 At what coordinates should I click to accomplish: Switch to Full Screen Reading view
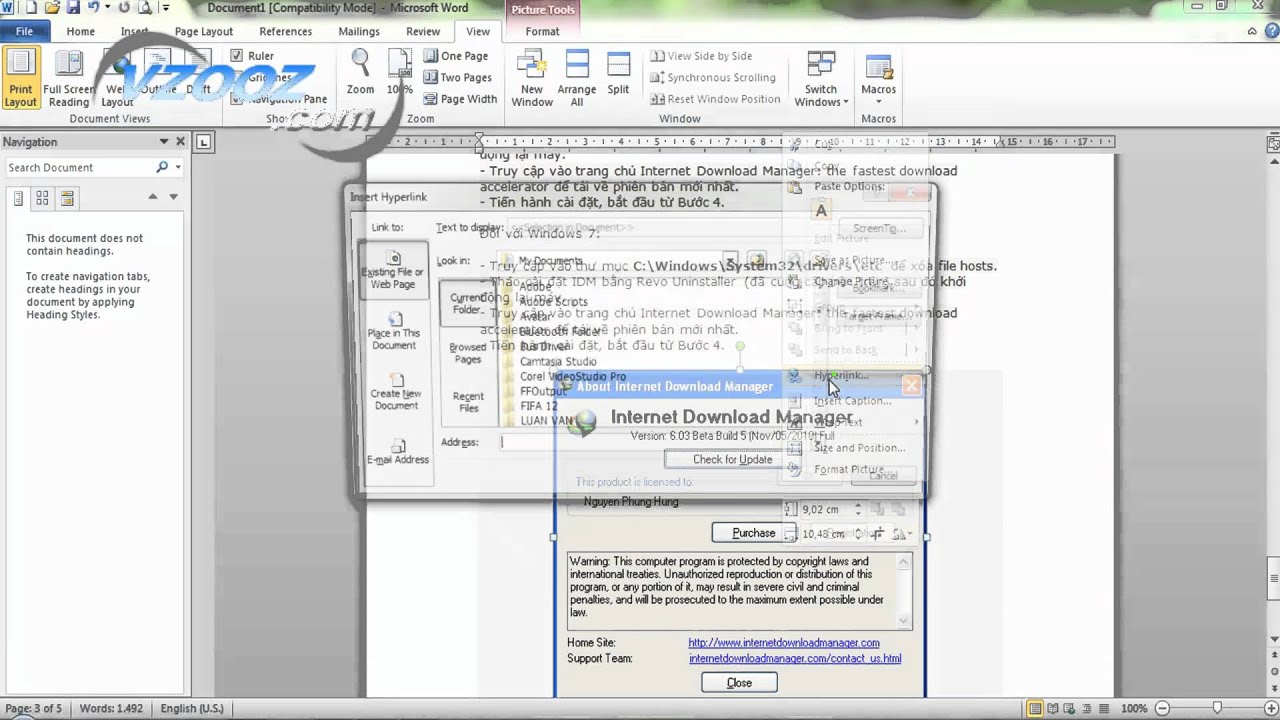point(68,78)
